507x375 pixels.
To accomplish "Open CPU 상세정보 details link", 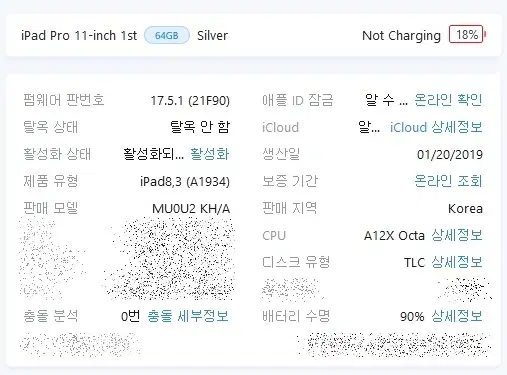I will pyautogui.click(x=457, y=235).
